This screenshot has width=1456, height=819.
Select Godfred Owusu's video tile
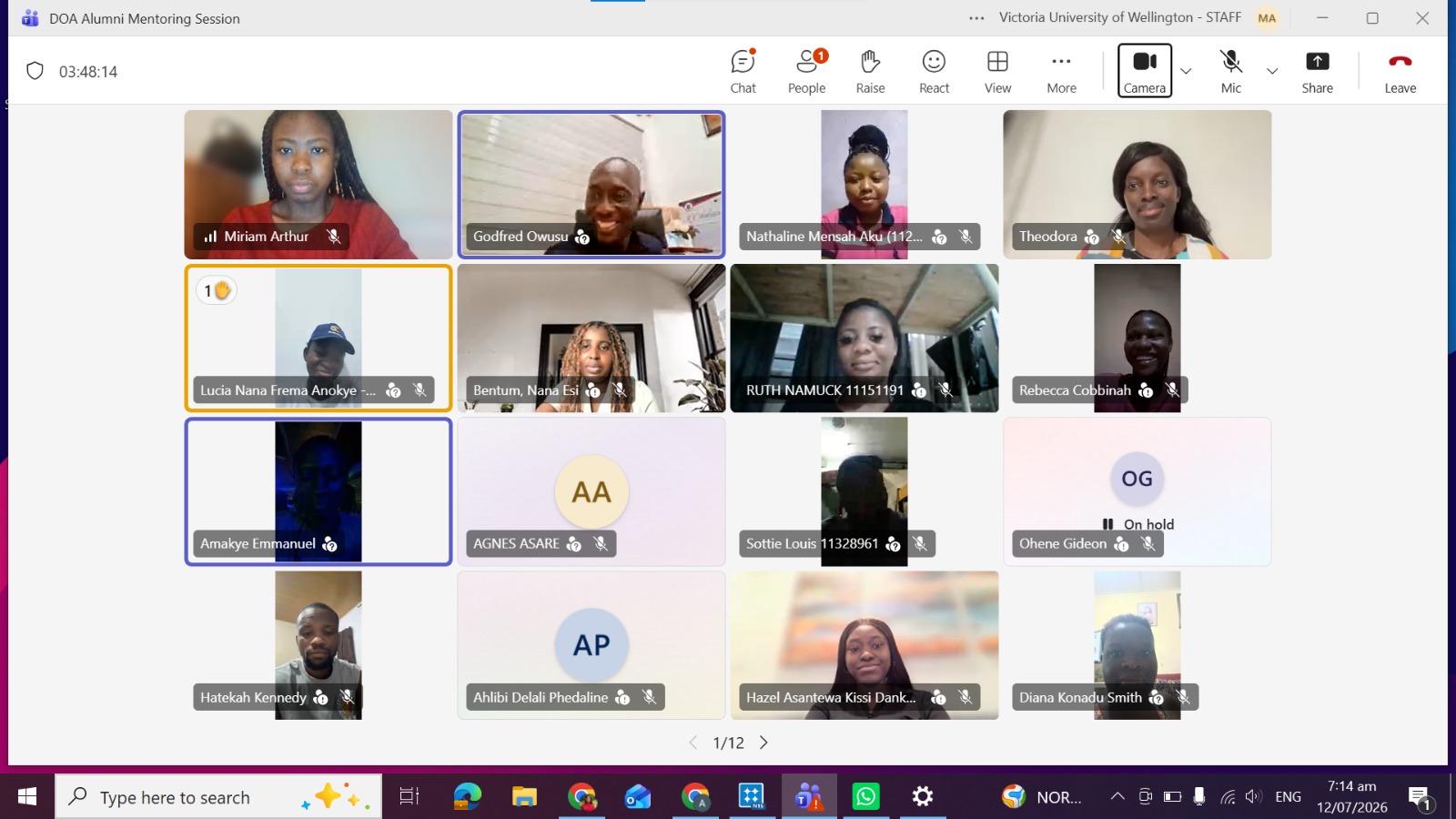pyautogui.click(x=591, y=185)
